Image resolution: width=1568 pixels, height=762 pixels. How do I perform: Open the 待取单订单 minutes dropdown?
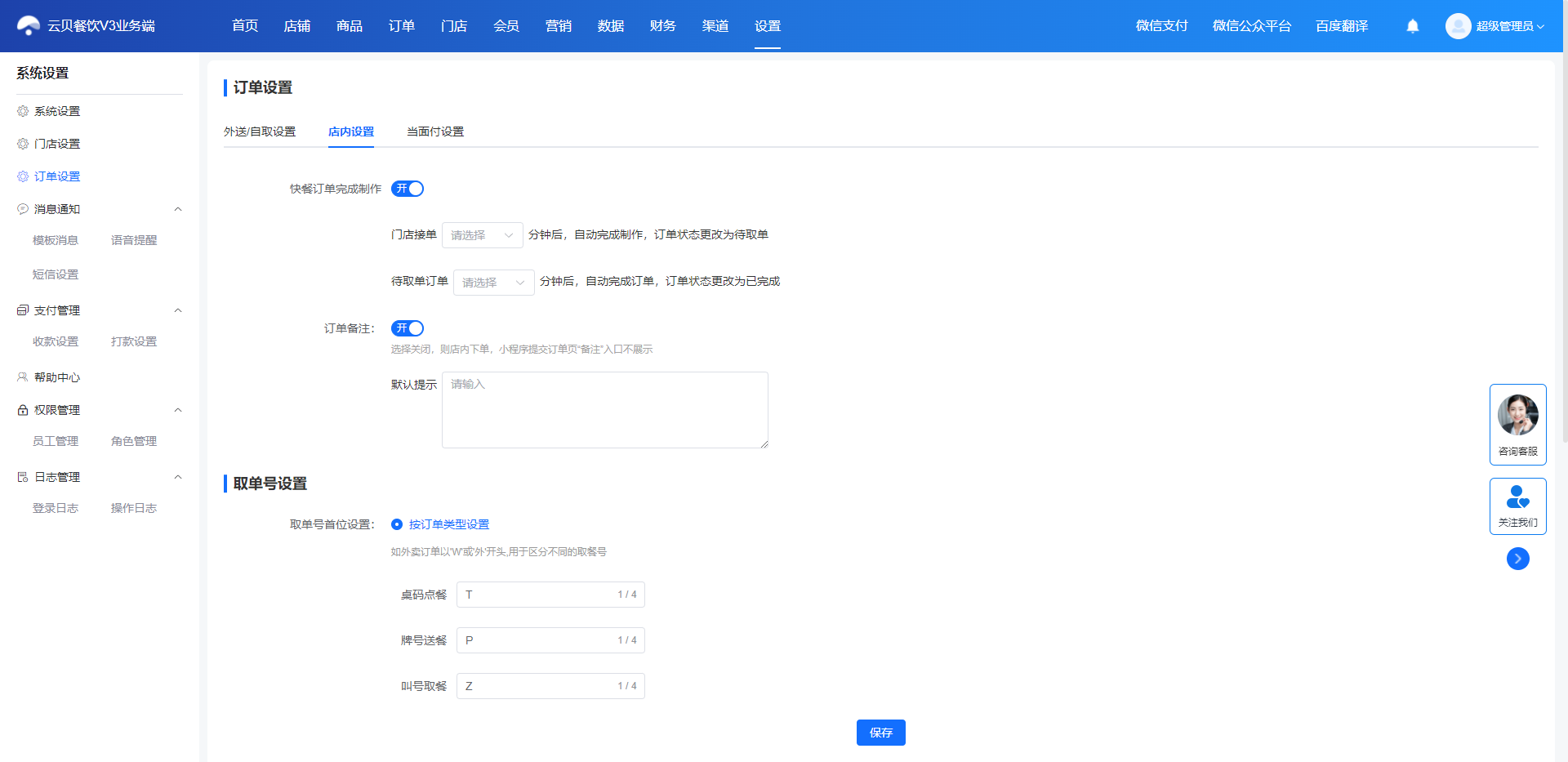[494, 283]
